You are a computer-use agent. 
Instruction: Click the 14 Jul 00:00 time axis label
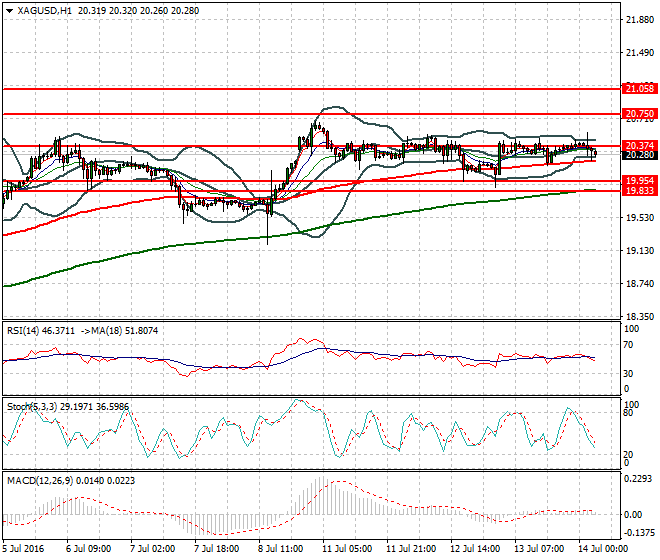pyautogui.click(x=603, y=549)
